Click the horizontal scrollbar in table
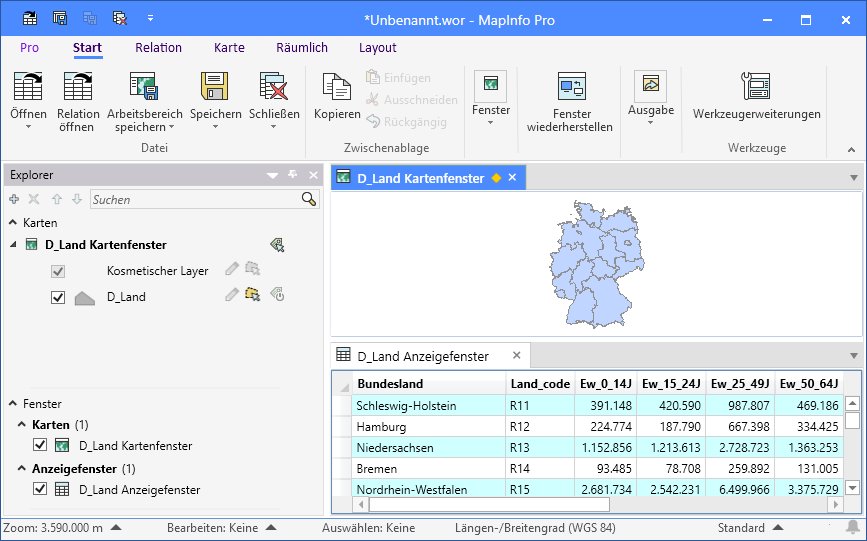The width and height of the screenshot is (867, 541). 489,504
